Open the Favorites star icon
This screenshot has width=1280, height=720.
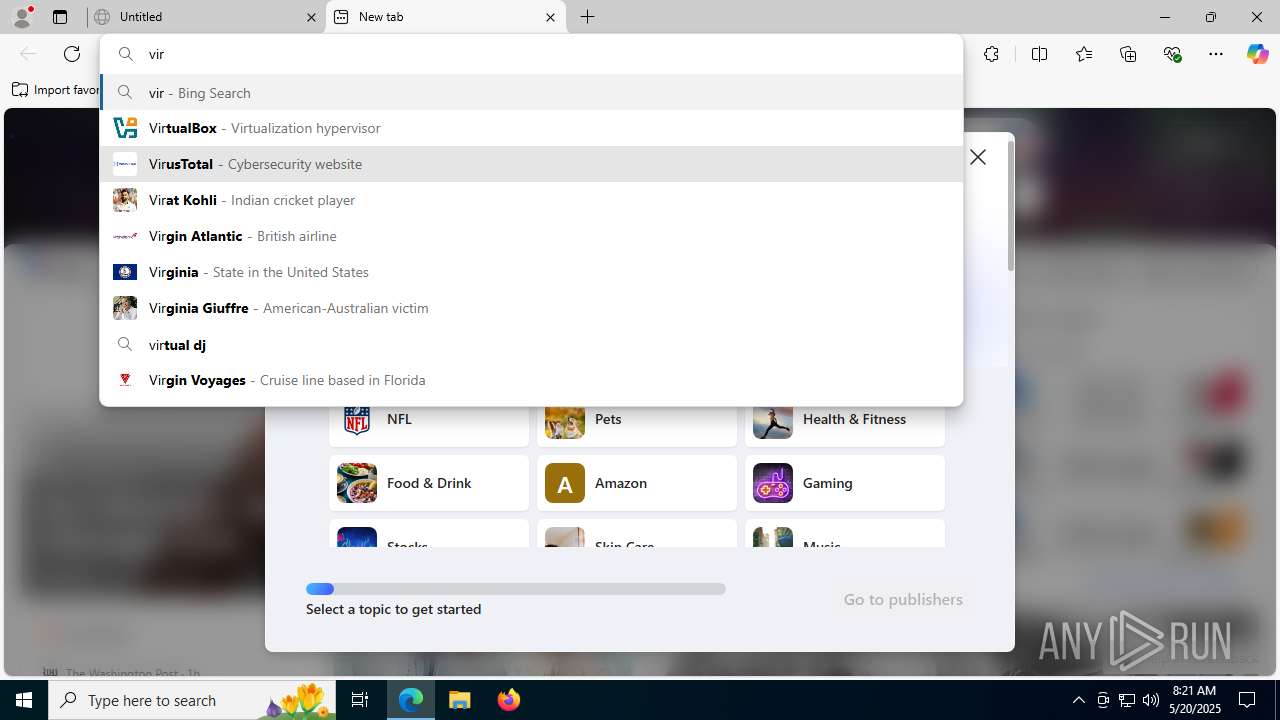(x=1084, y=54)
